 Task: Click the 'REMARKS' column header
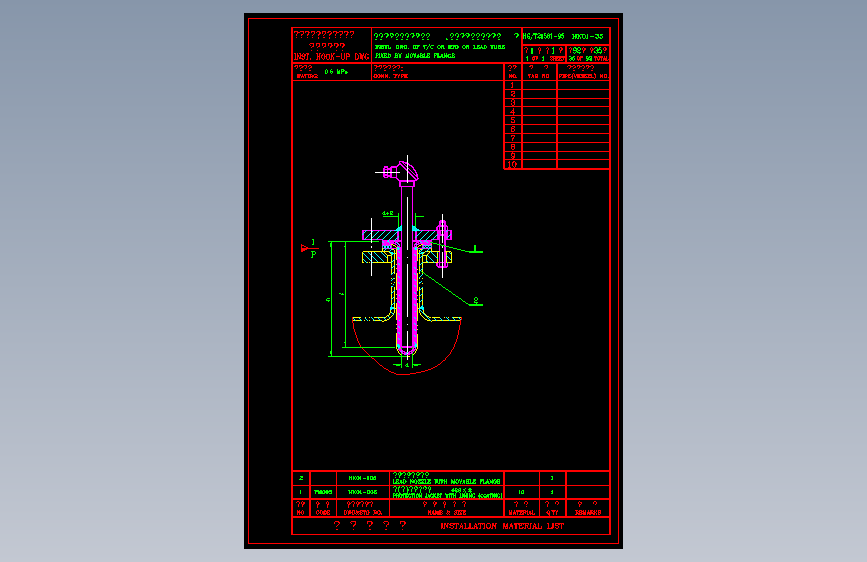pos(588,513)
